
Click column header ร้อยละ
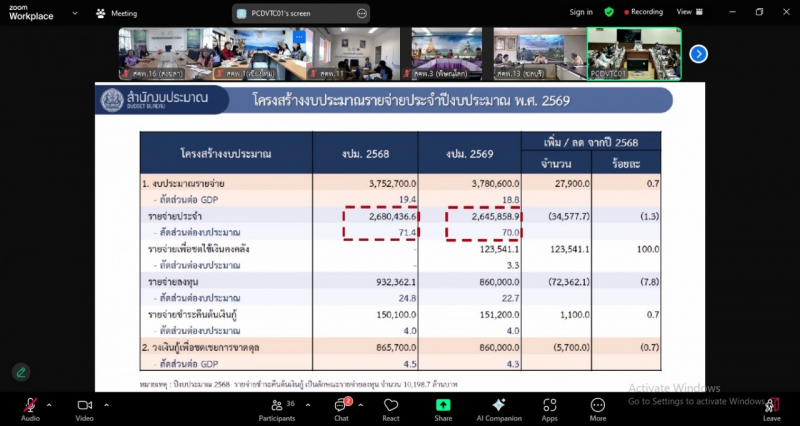pyautogui.click(x=626, y=164)
